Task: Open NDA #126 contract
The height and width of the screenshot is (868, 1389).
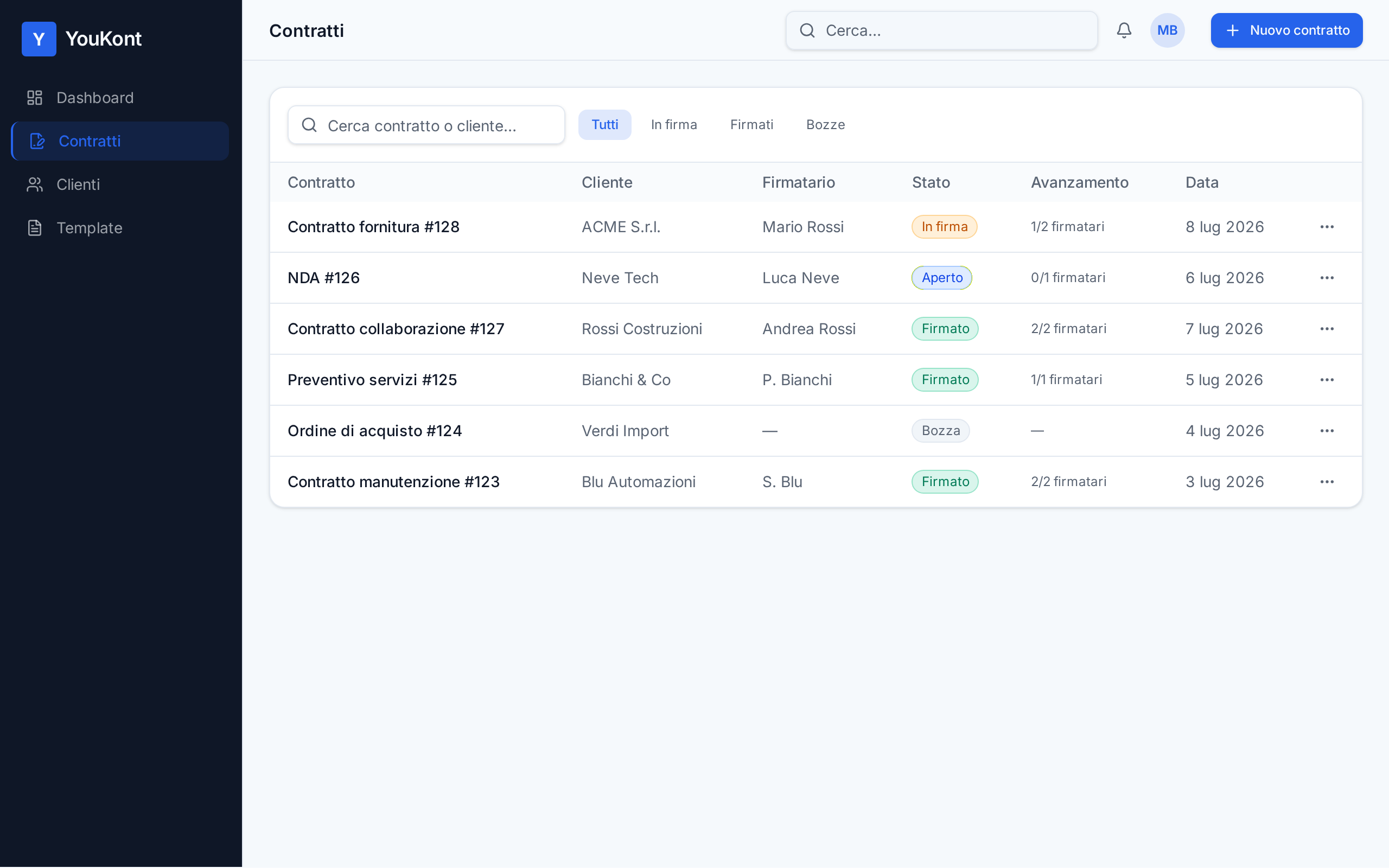Action: click(x=324, y=278)
